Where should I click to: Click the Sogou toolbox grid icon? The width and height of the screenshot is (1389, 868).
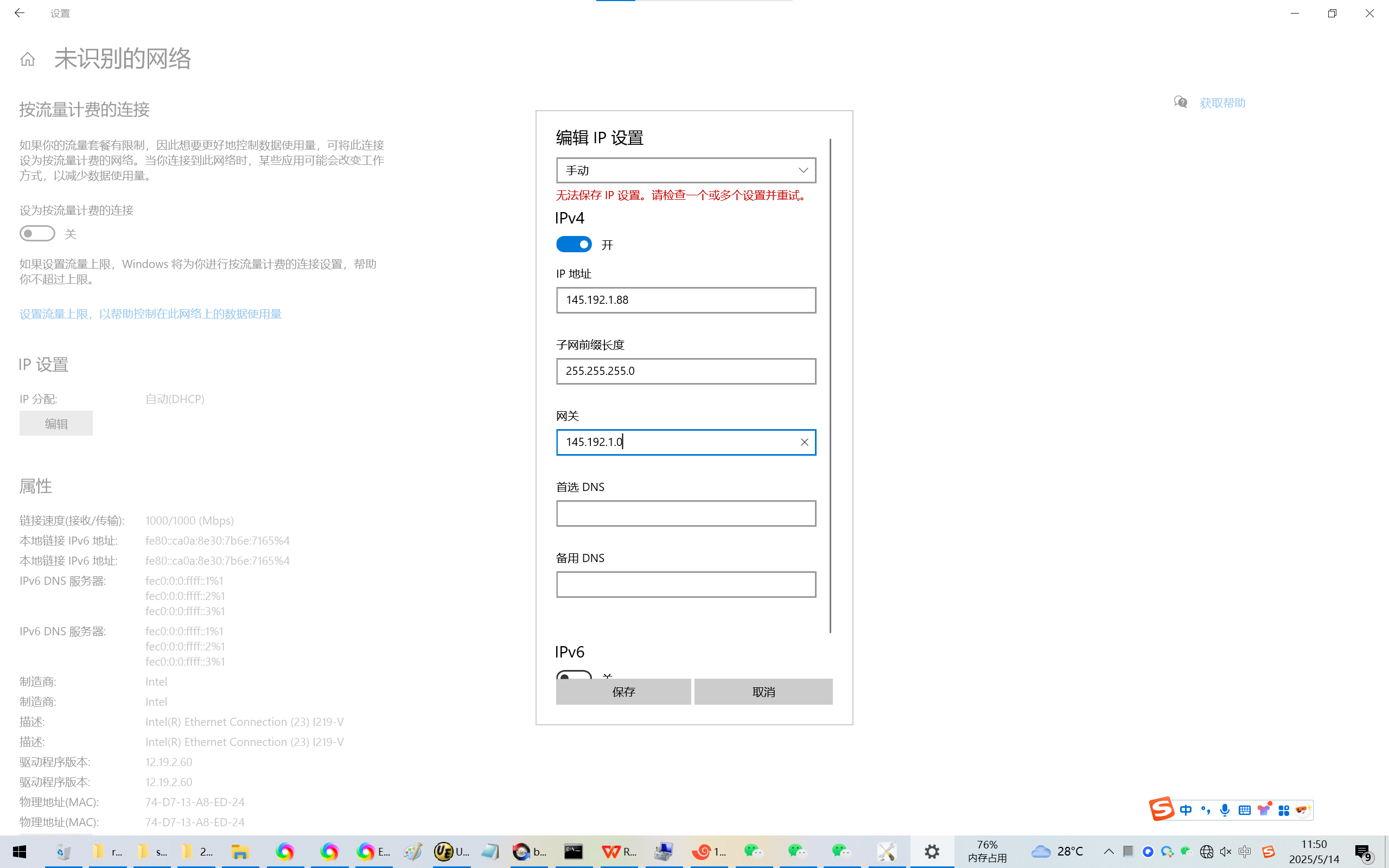(x=1283, y=810)
